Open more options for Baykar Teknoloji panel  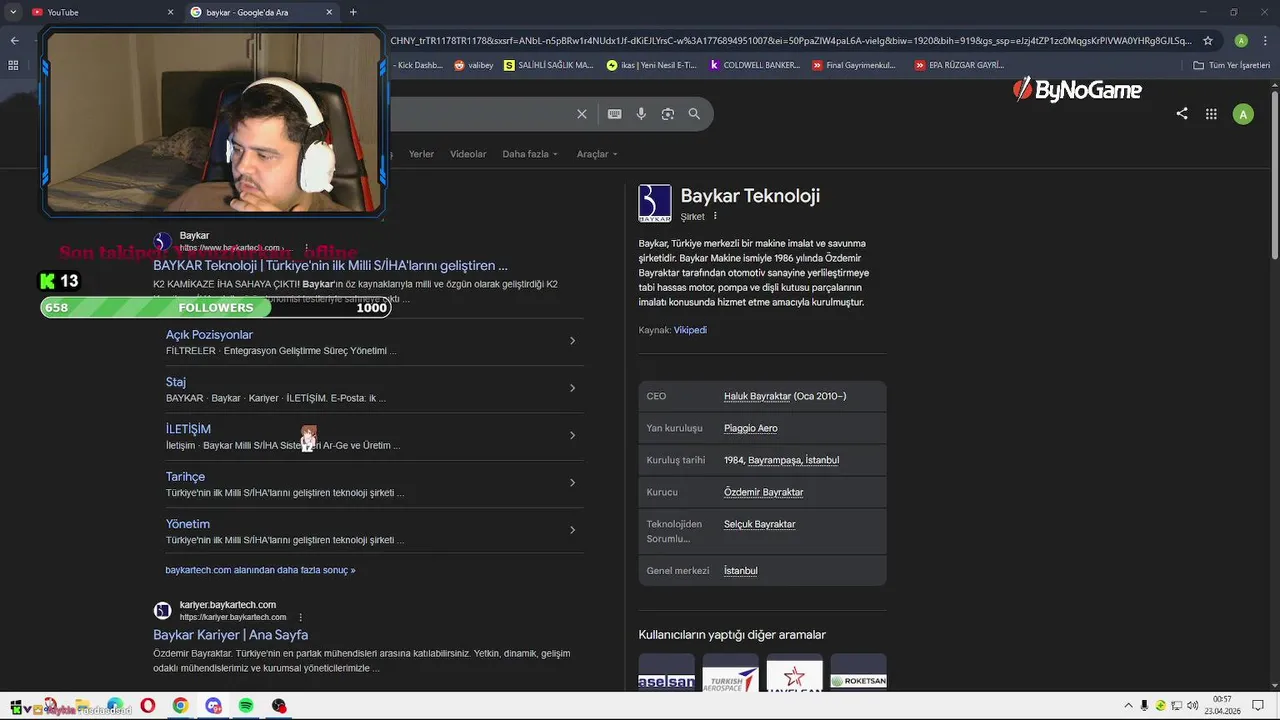click(x=715, y=216)
